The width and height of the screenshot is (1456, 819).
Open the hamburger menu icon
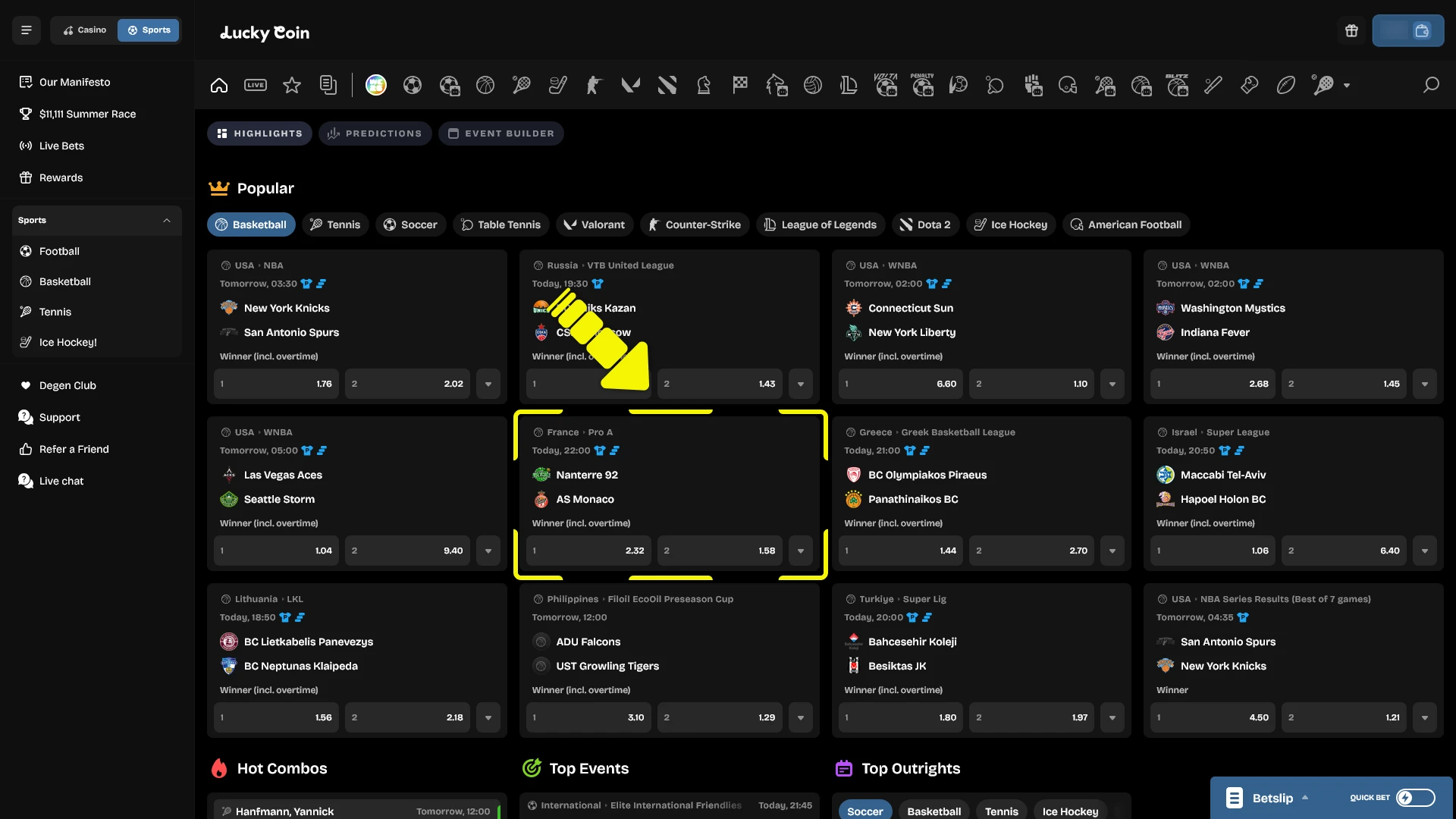tap(27, 30)
